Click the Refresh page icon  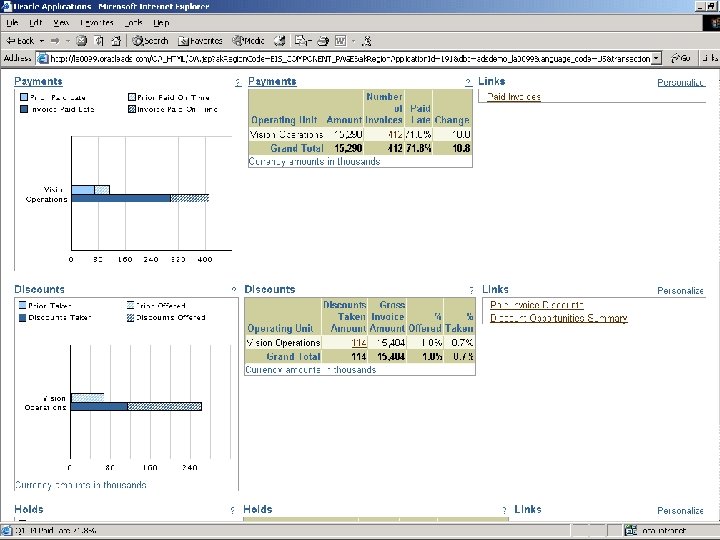click(x=99, y=41)
